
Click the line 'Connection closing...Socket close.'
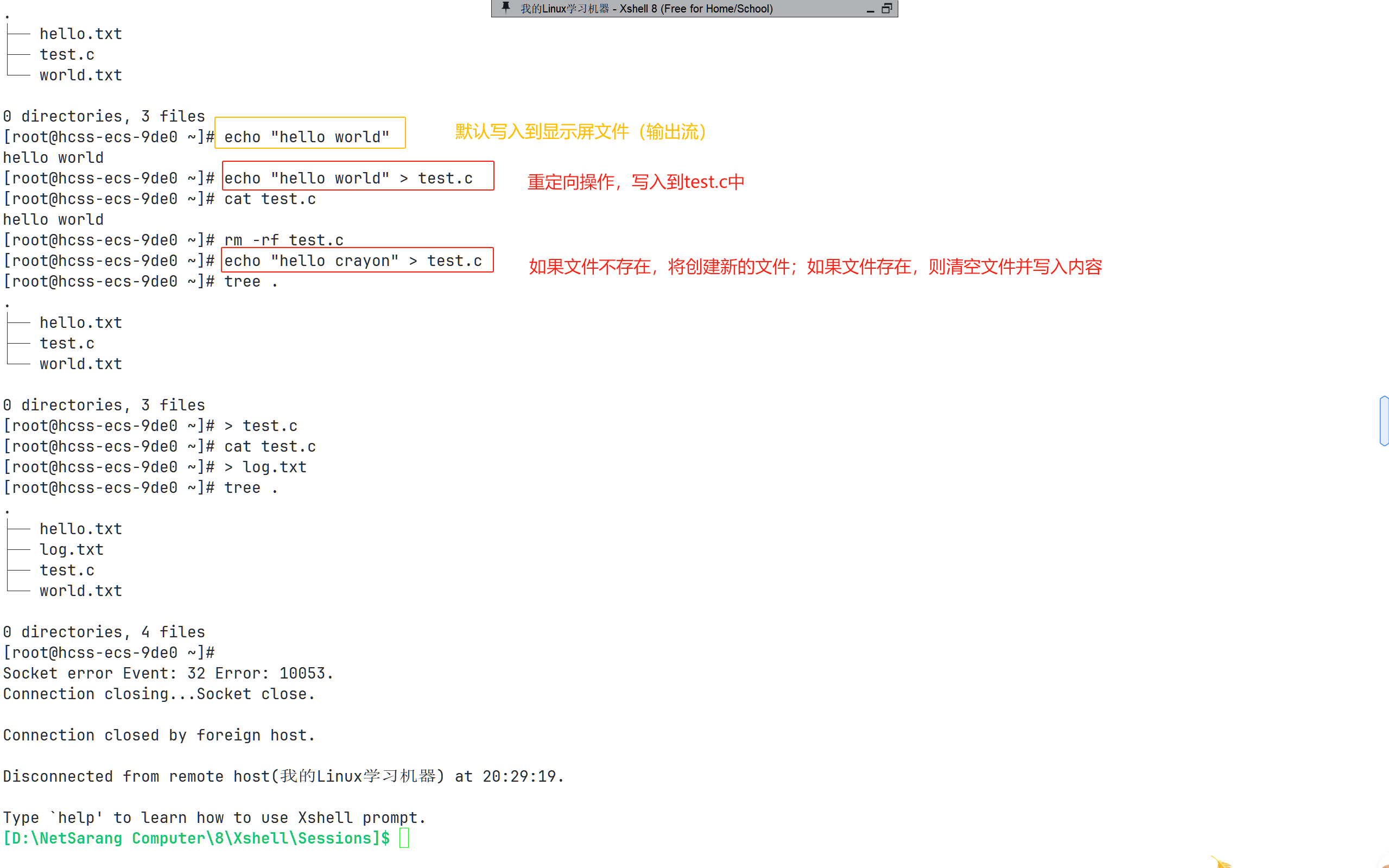[x=159, y=694]
